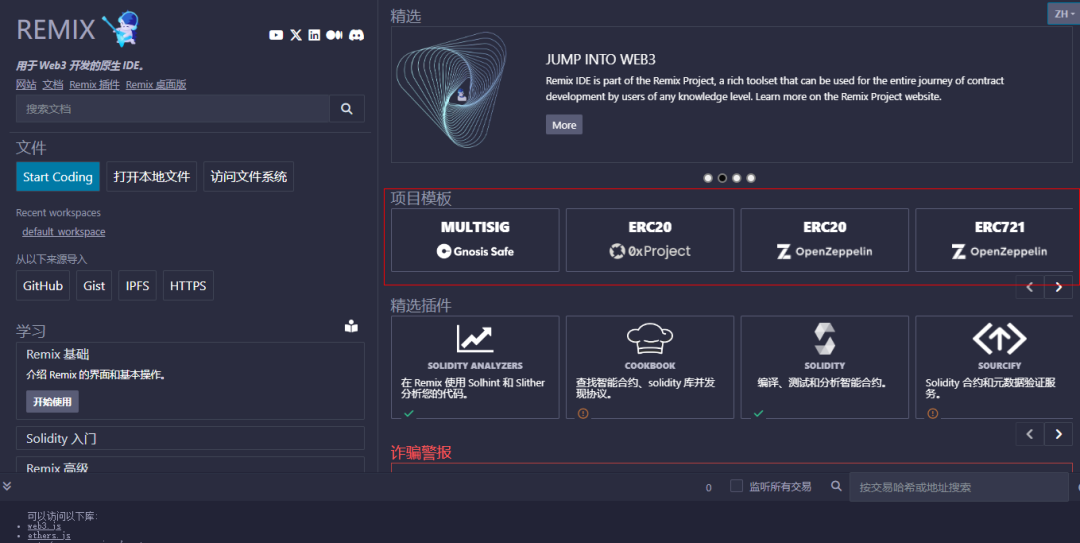The image size is (1080, 543).
Task: Import from IPFS button
Action: tap(138, 286)
